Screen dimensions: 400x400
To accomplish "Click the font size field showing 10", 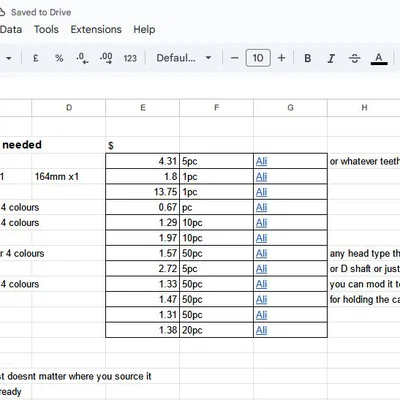I will 258,58.
